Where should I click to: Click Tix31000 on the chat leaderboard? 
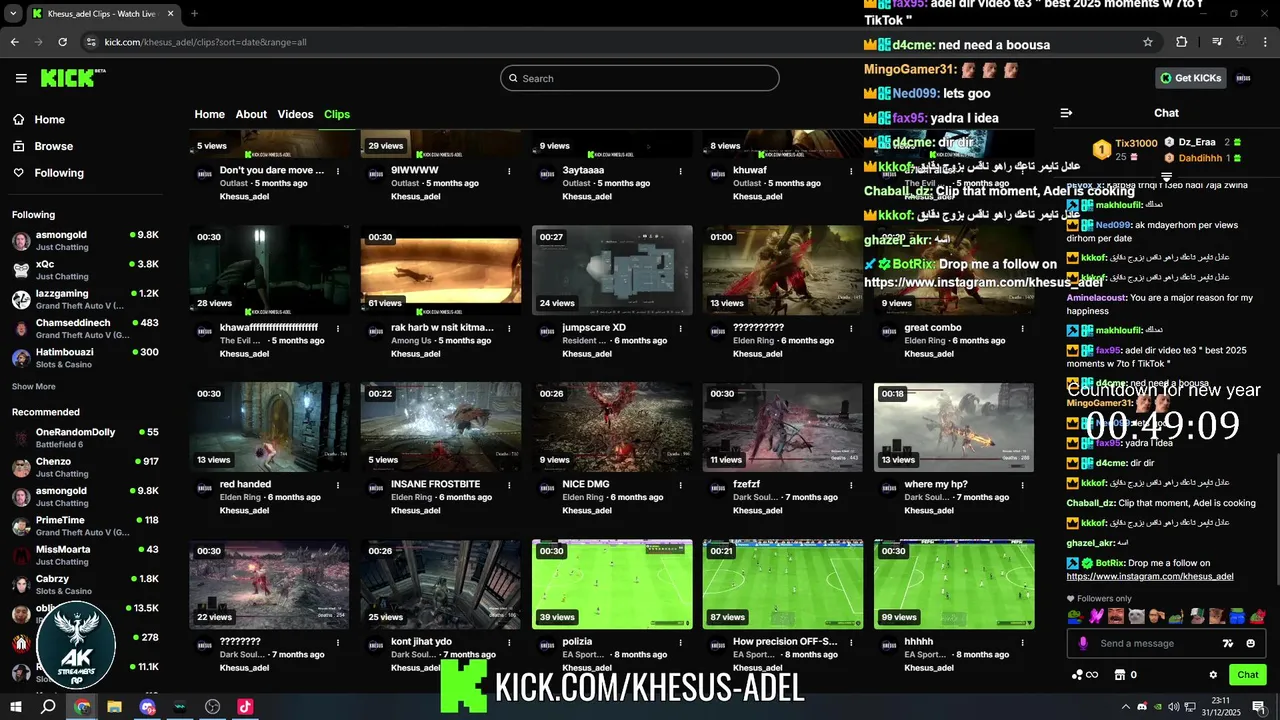click(1136, 144)
